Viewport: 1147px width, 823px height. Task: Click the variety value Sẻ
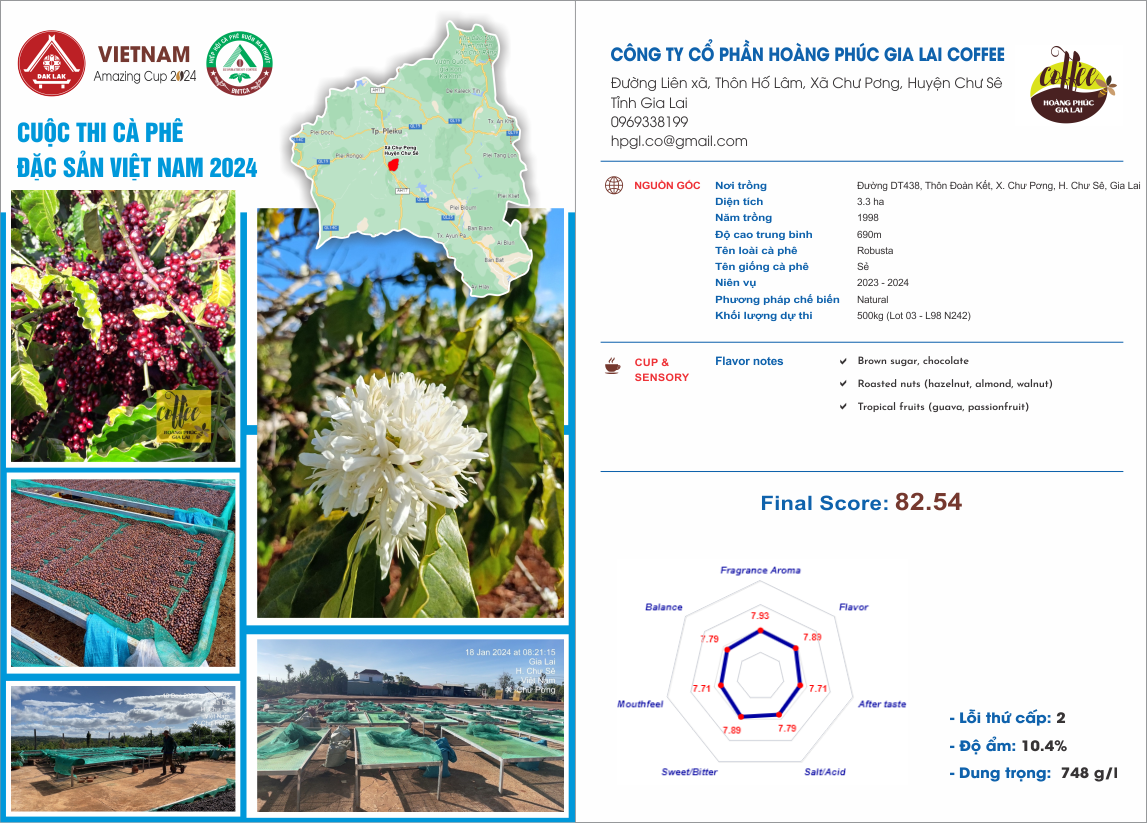click(863, 267)
